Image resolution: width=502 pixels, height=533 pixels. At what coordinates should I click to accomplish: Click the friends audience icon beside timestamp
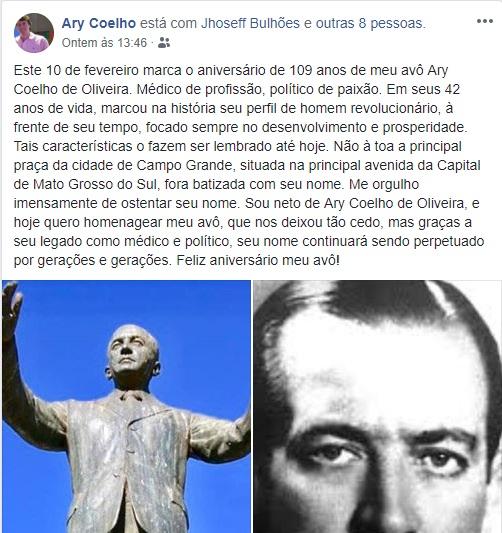(x=164, y=42)
